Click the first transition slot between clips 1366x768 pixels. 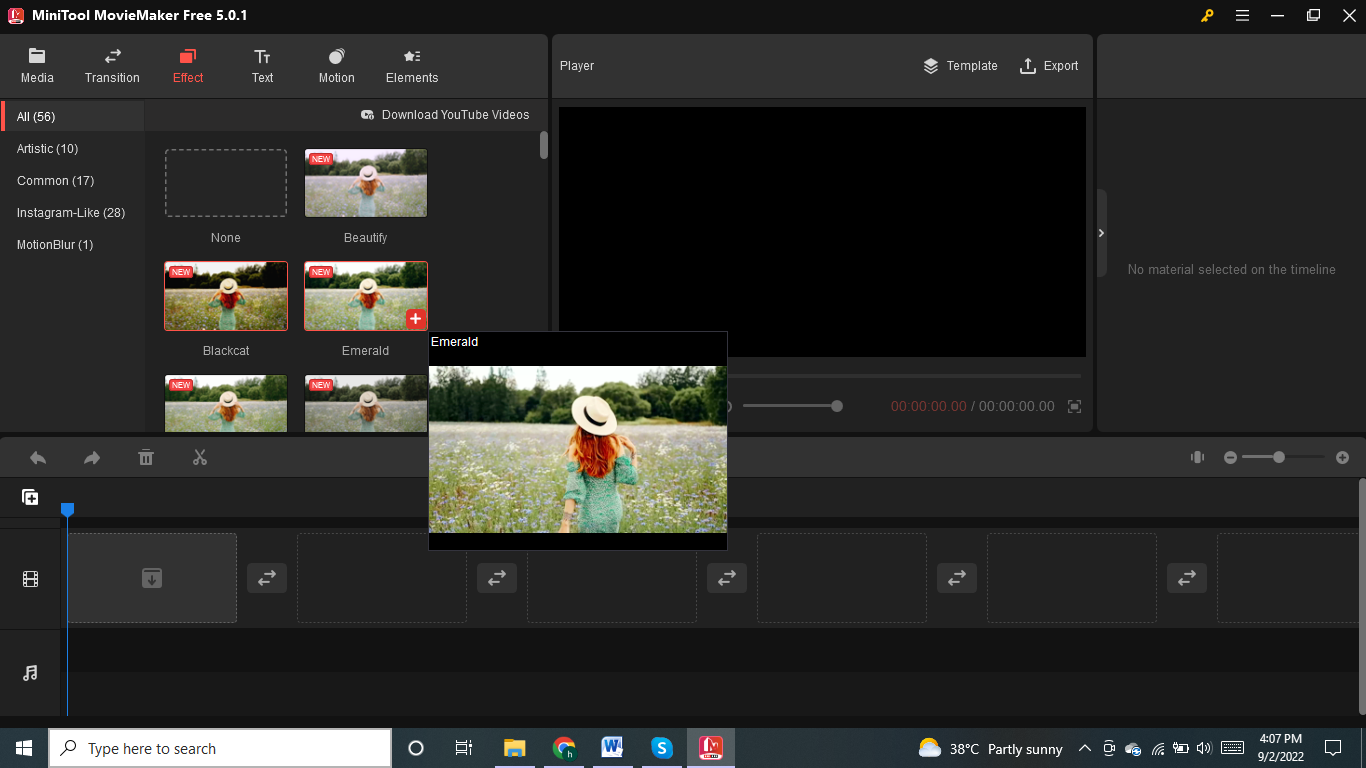[267, 578]
